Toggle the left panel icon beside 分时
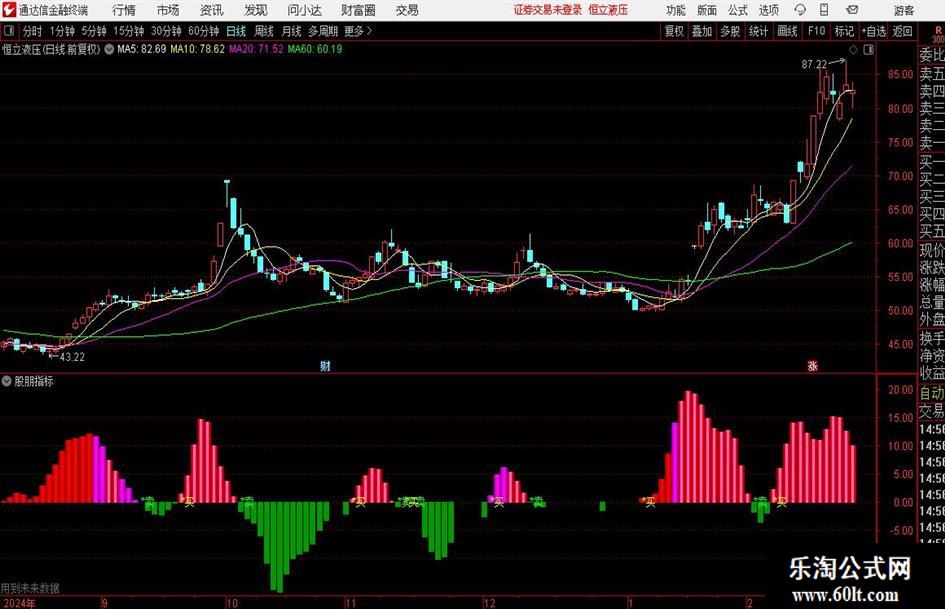The width and height of the screenshot is (945, 609). pyautogui.click(x=9, y=31)
